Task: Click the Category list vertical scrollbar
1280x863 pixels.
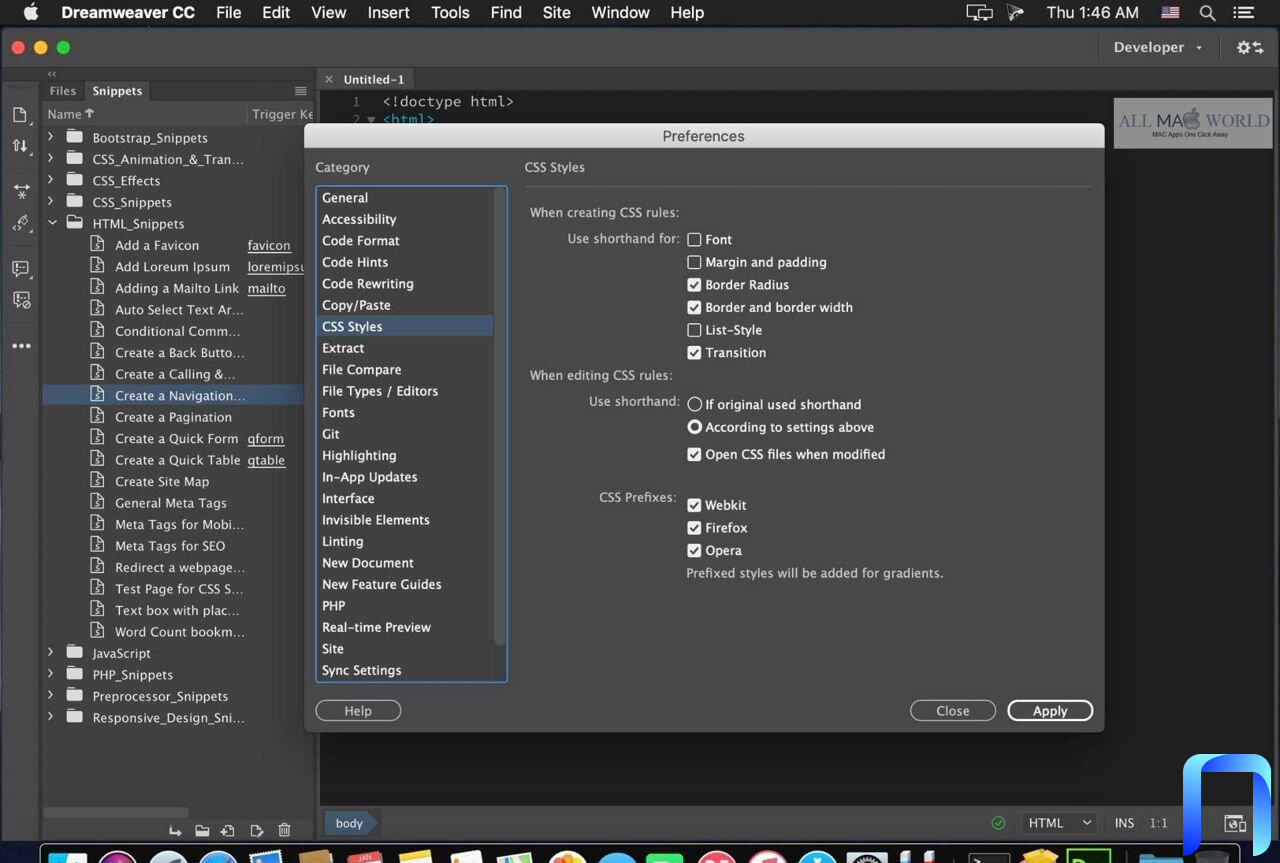Action: [500, 415]
